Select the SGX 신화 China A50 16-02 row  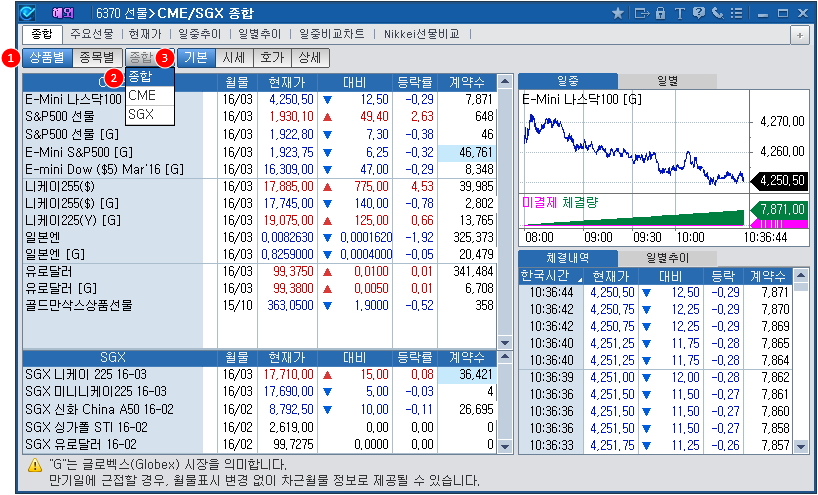260,409
